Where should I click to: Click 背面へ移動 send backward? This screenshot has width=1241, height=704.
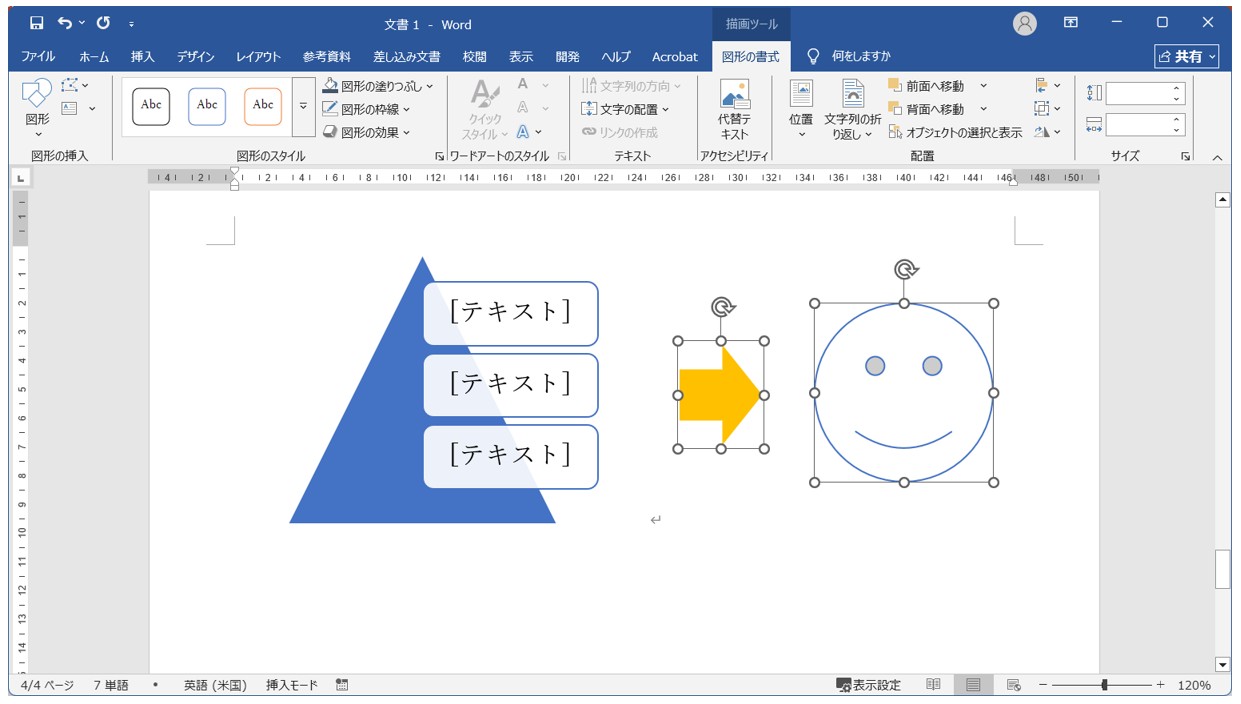click(927, 109)
